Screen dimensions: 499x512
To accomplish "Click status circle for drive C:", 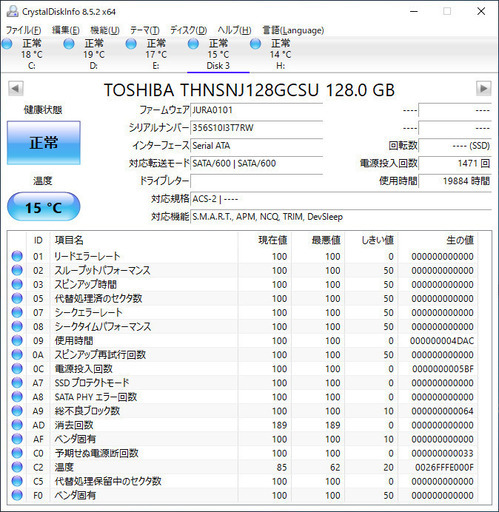I will point(7,44).
